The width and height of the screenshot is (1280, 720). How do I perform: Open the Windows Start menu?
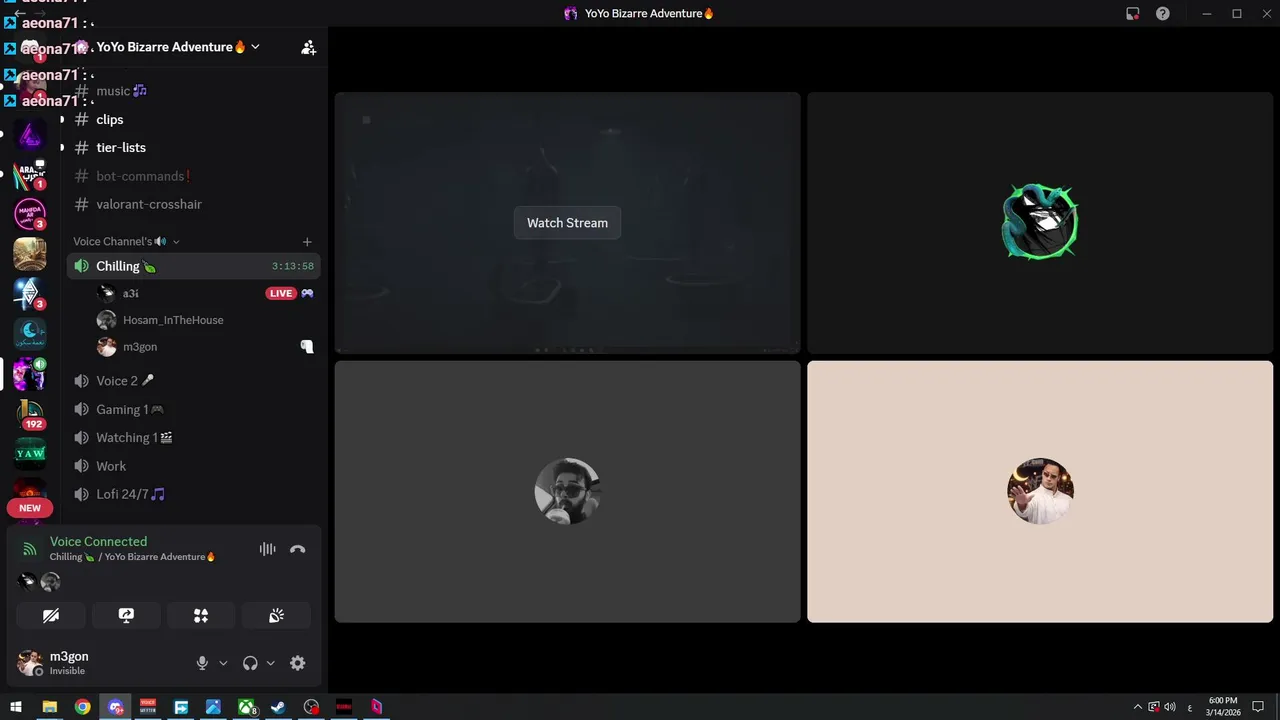(x=16, y=707)
